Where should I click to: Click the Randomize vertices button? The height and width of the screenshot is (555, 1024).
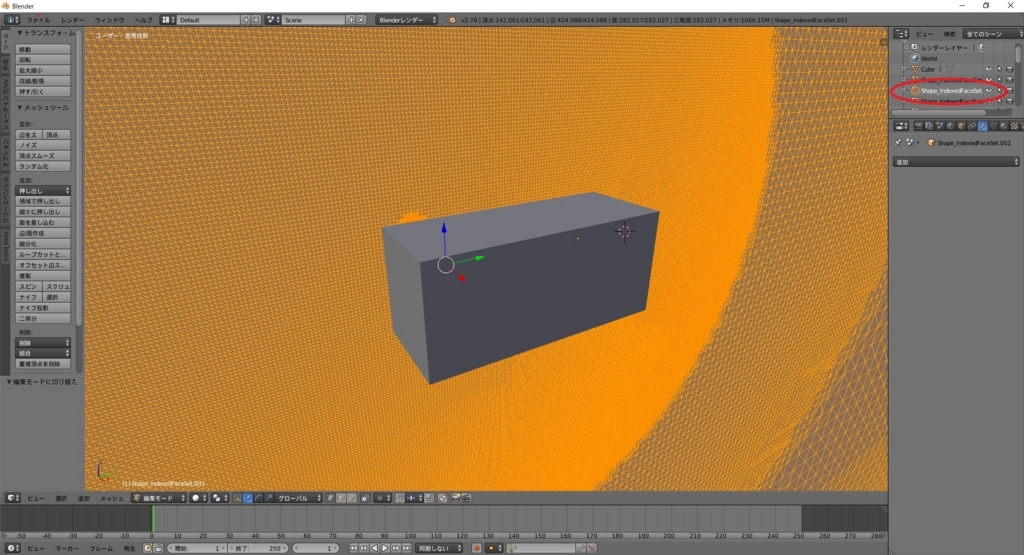click(43, 166)
